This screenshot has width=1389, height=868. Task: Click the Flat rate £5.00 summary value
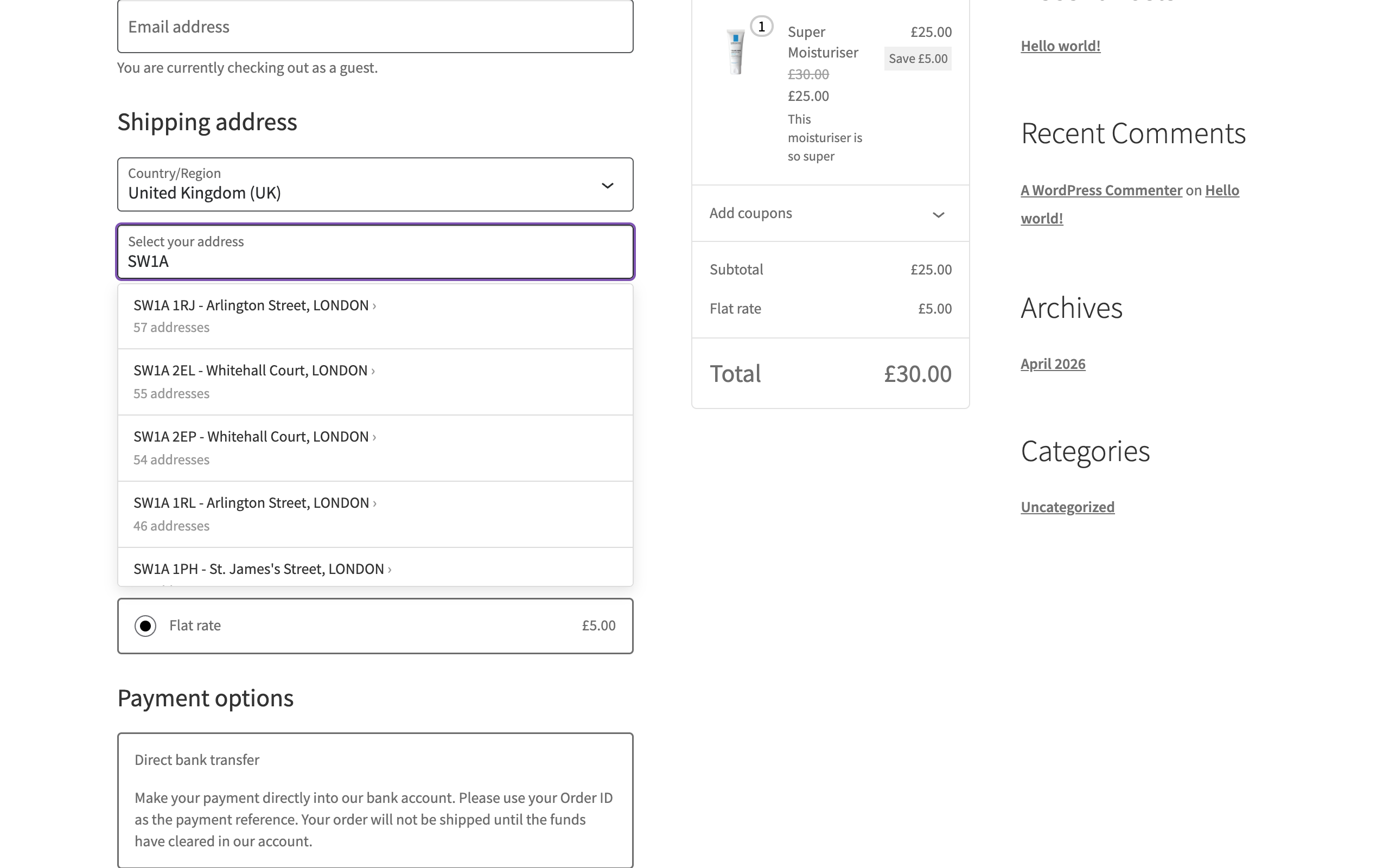click(x=934, y=308)
